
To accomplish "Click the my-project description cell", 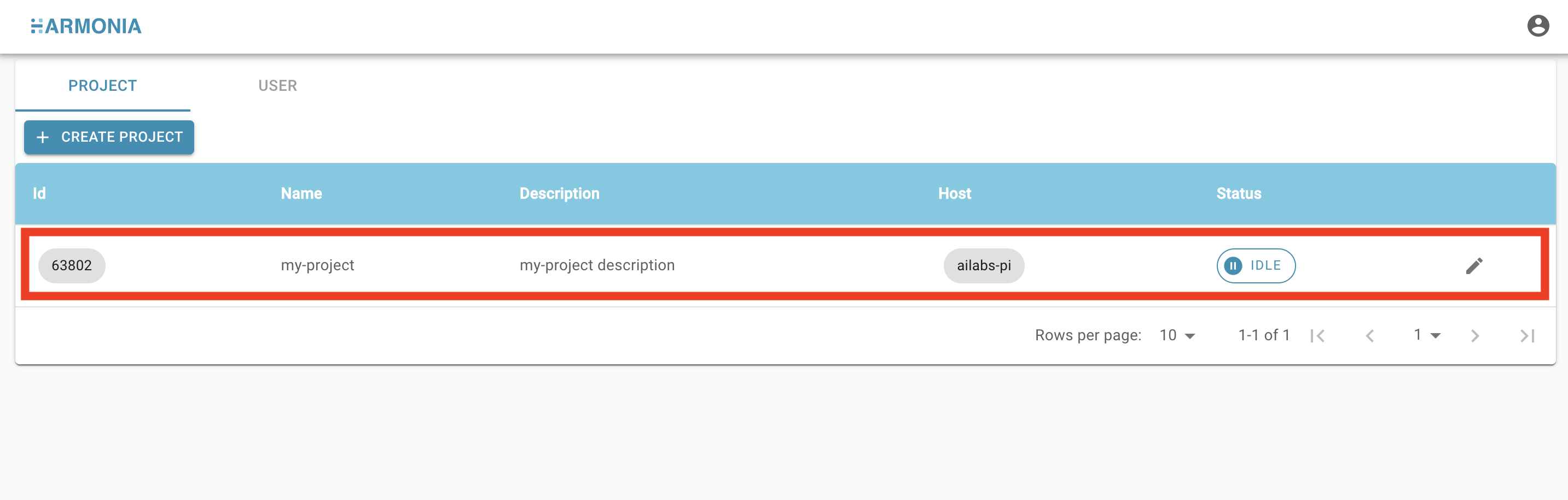I will (597, 265).
